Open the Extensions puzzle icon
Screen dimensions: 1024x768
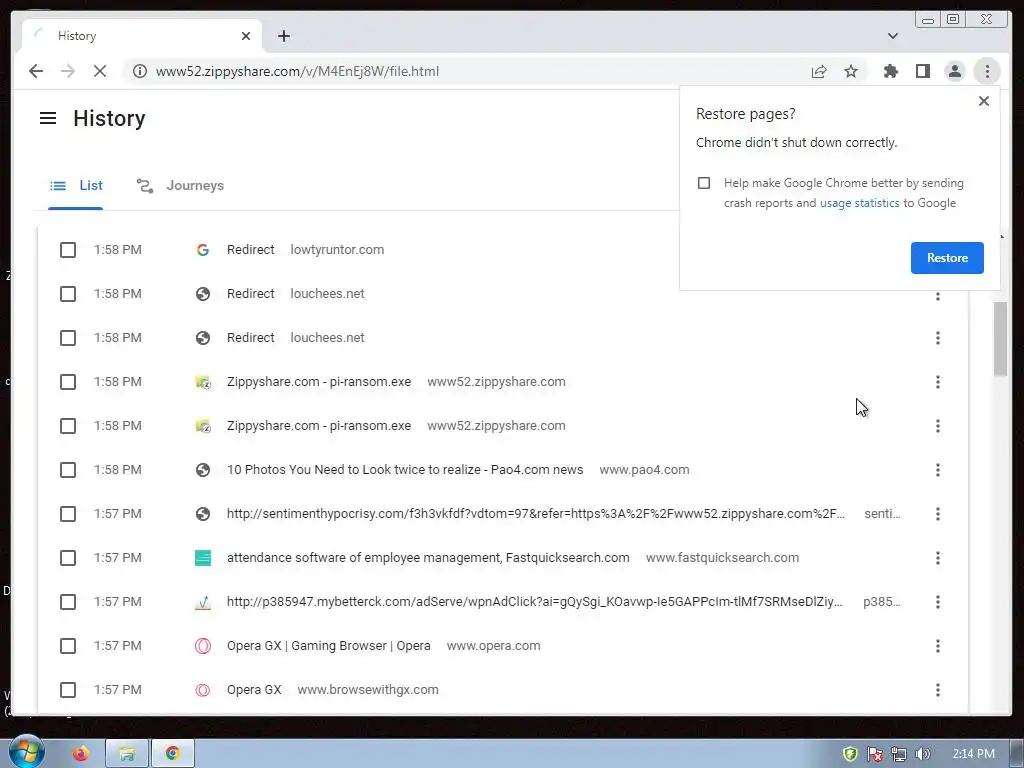tap(891, 71)
